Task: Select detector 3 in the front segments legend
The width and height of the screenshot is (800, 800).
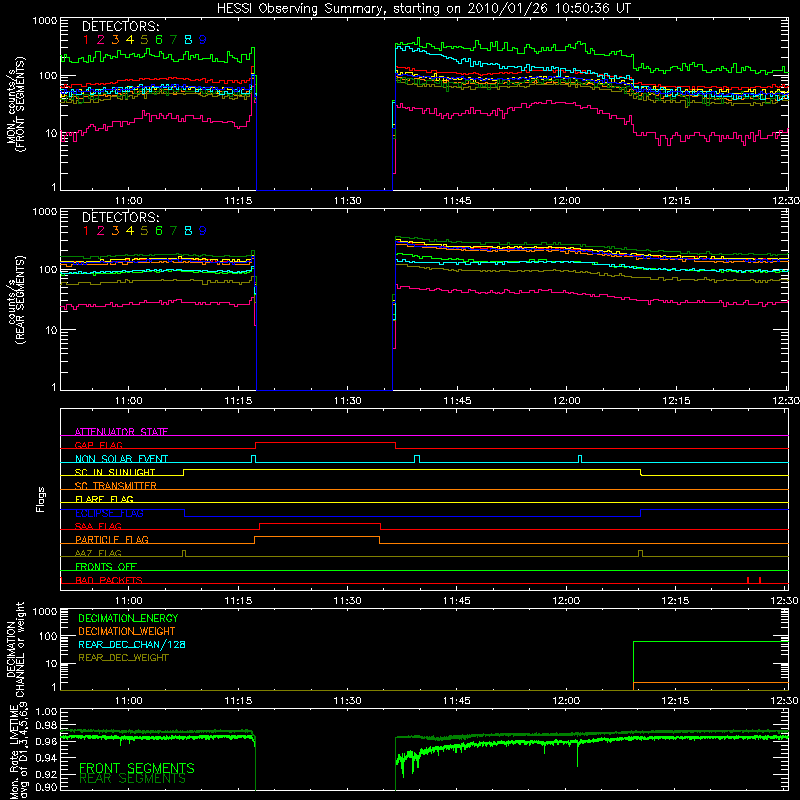Action: (x=115, y=39)
